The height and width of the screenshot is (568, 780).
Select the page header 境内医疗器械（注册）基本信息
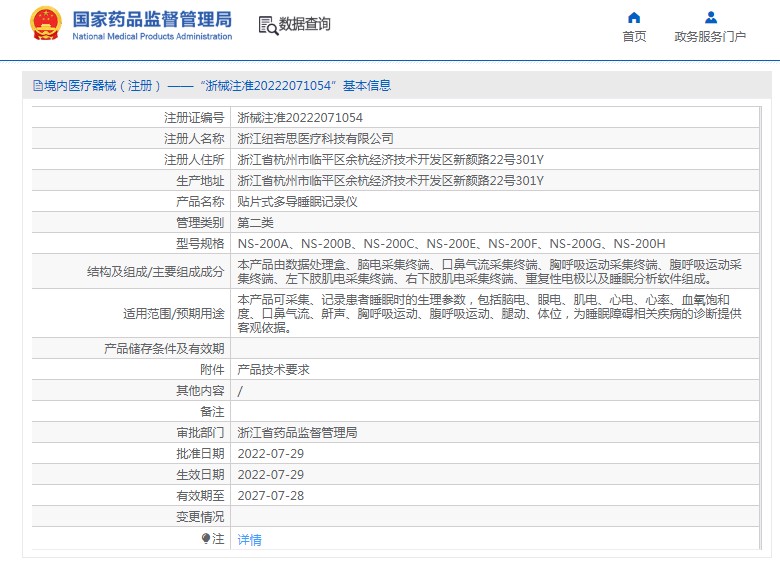pyautogui.click(x=212, y=86)
